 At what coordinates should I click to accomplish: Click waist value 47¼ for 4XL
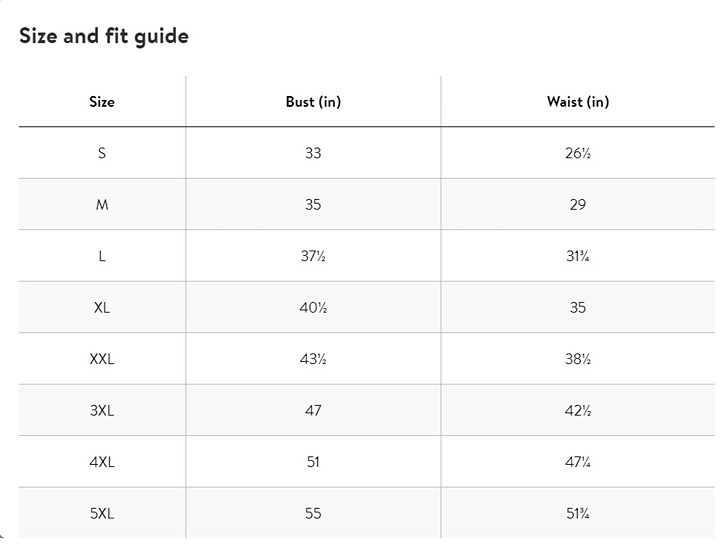[x=578, y=461]
